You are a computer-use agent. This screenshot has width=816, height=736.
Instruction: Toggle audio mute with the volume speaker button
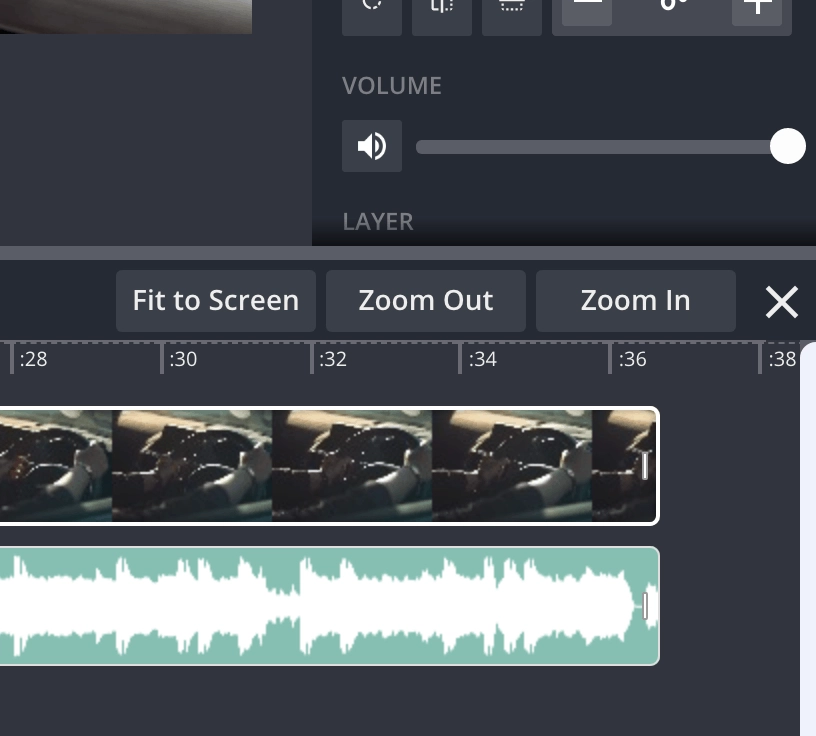[372, 146]
